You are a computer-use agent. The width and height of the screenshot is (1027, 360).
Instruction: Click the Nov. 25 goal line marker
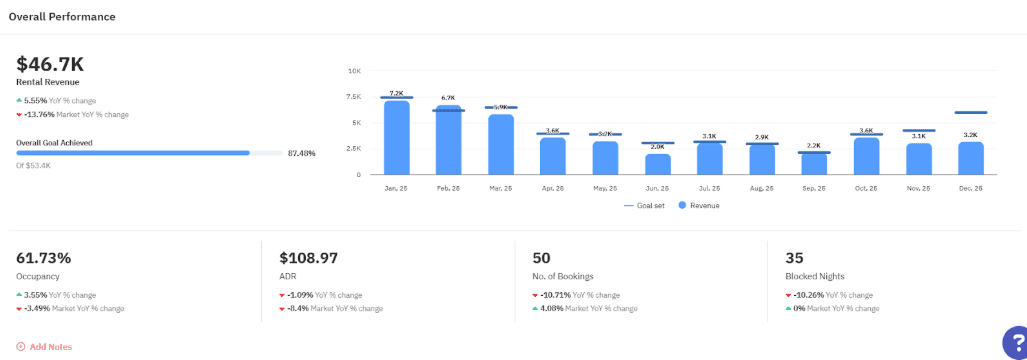pos(919,130)
